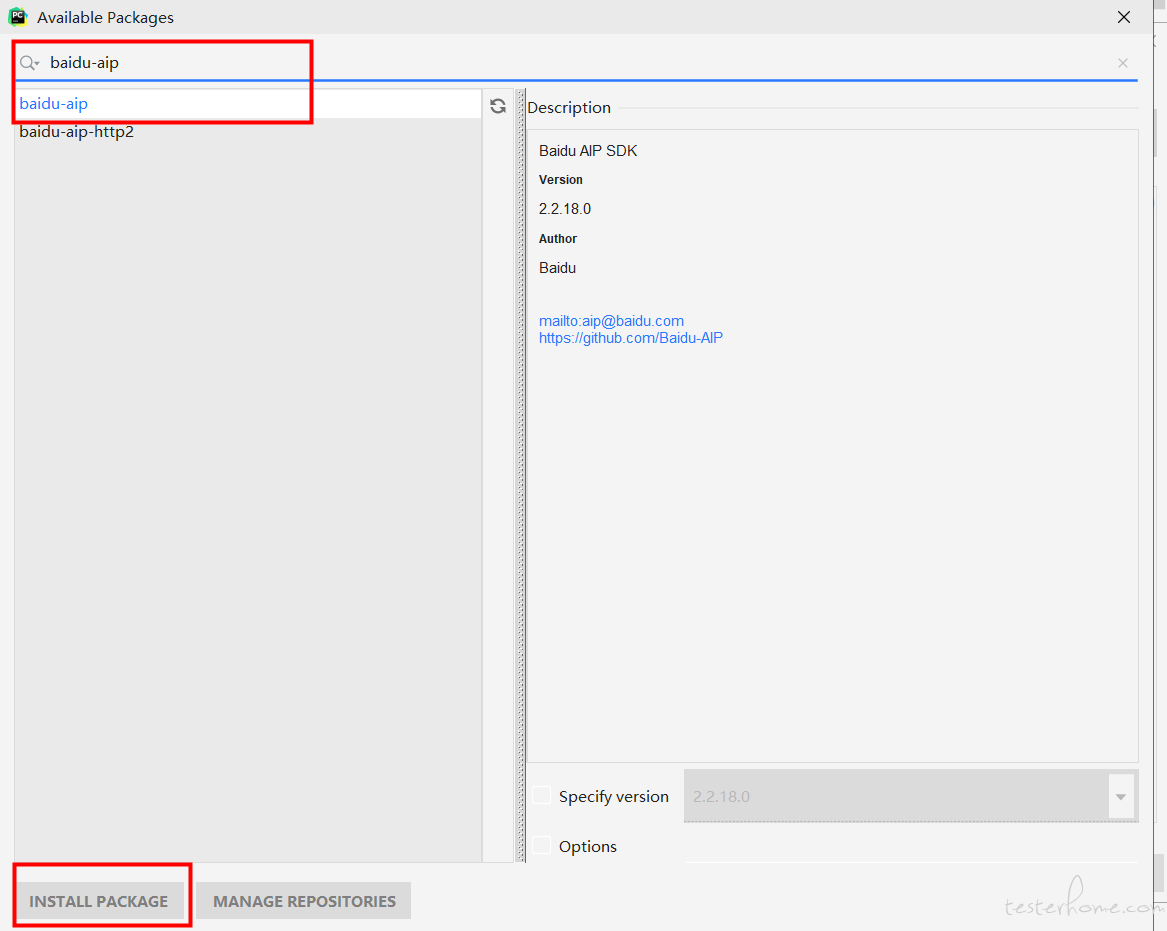Click into the package search field
Image resolution: width=1167 pixels, height=931 pixels.
tap(577, 63)
